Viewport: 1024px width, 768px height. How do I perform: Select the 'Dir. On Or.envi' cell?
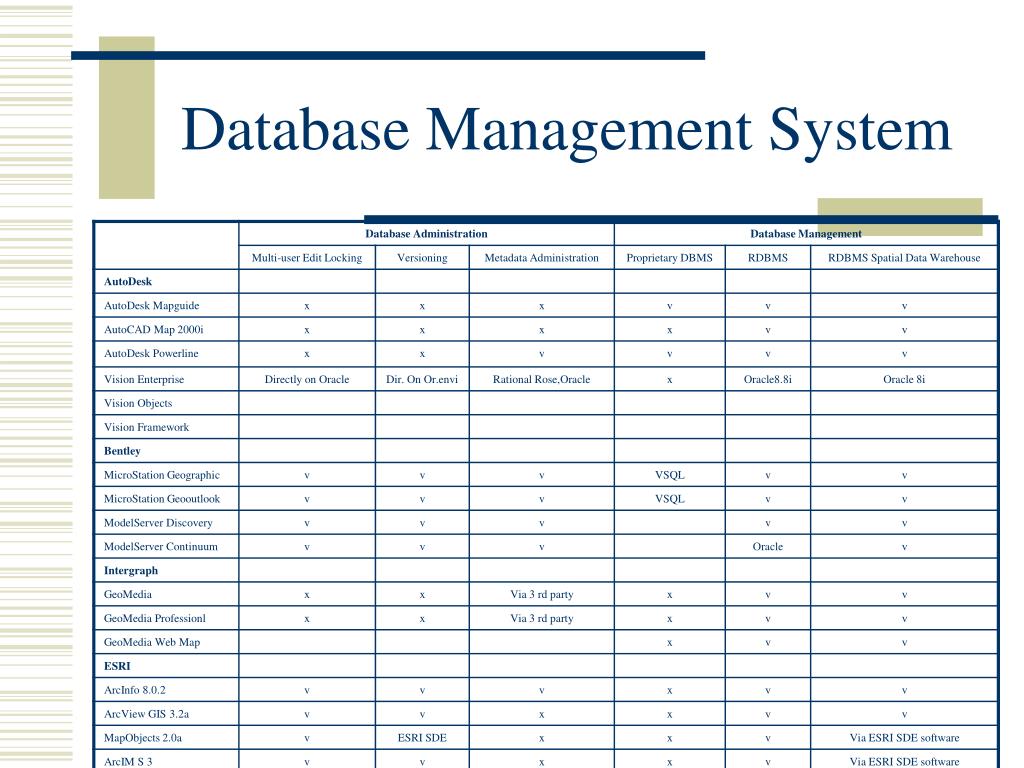click(x=422, y=379)
